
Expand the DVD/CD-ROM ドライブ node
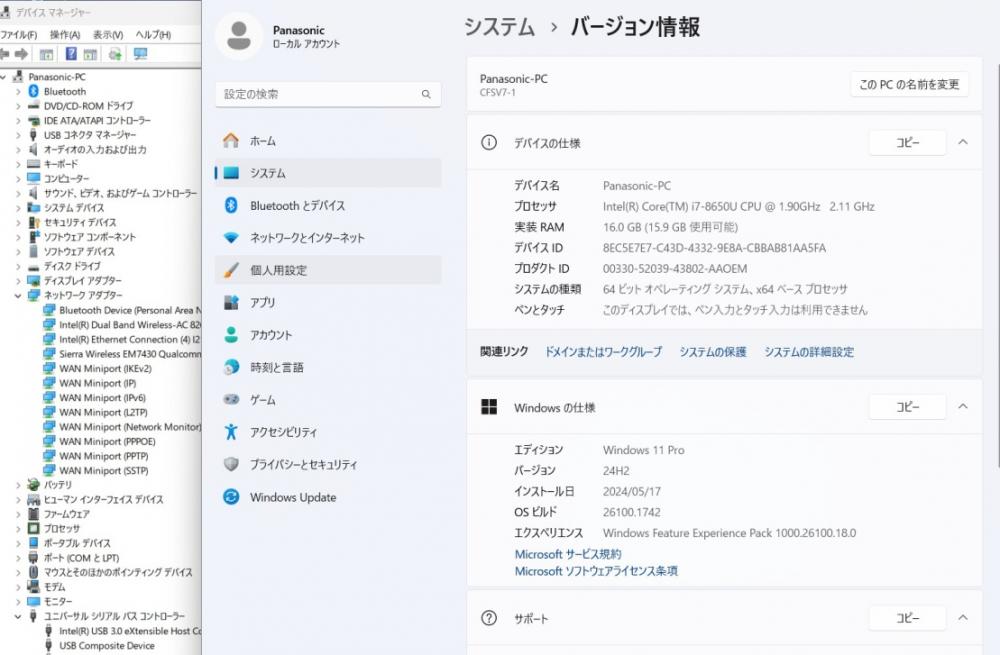point(18,106)
